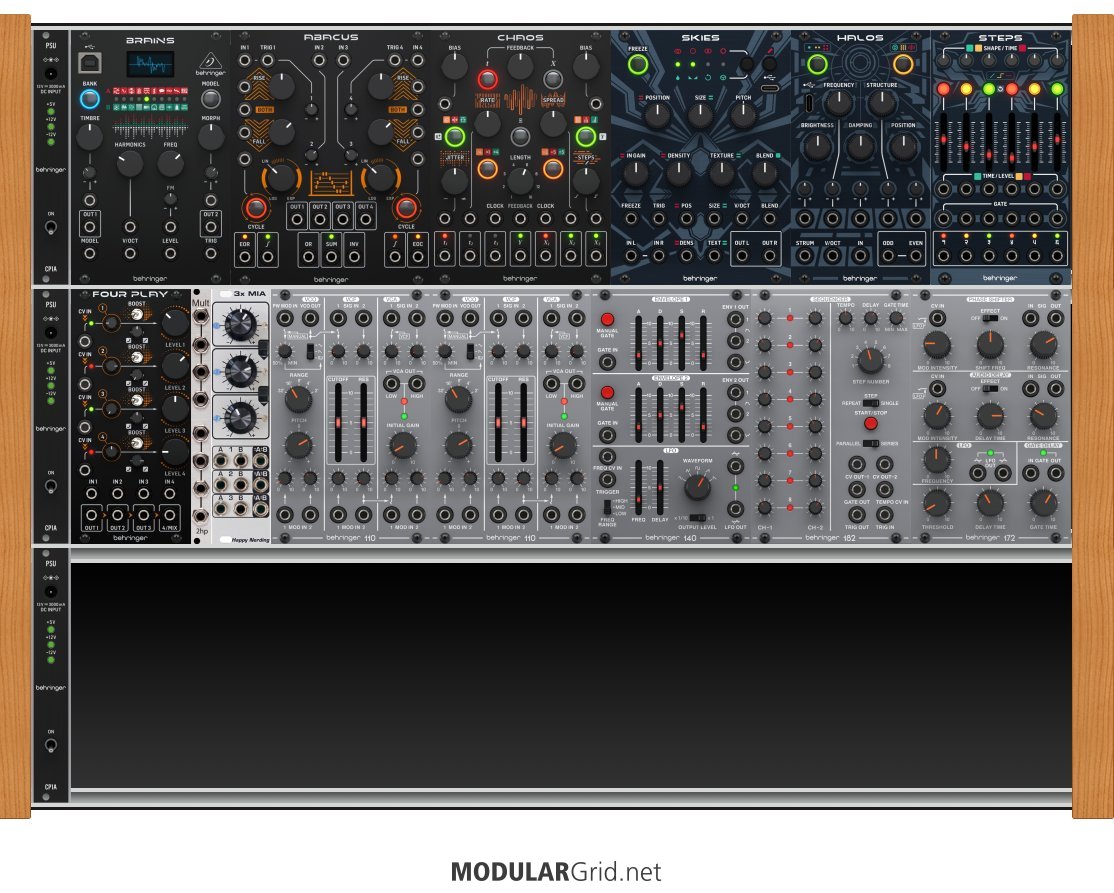Select the LEVEL 4 knob on Four Play
Viewport: 1114px width, 893px height.
[x=175, y=452]
